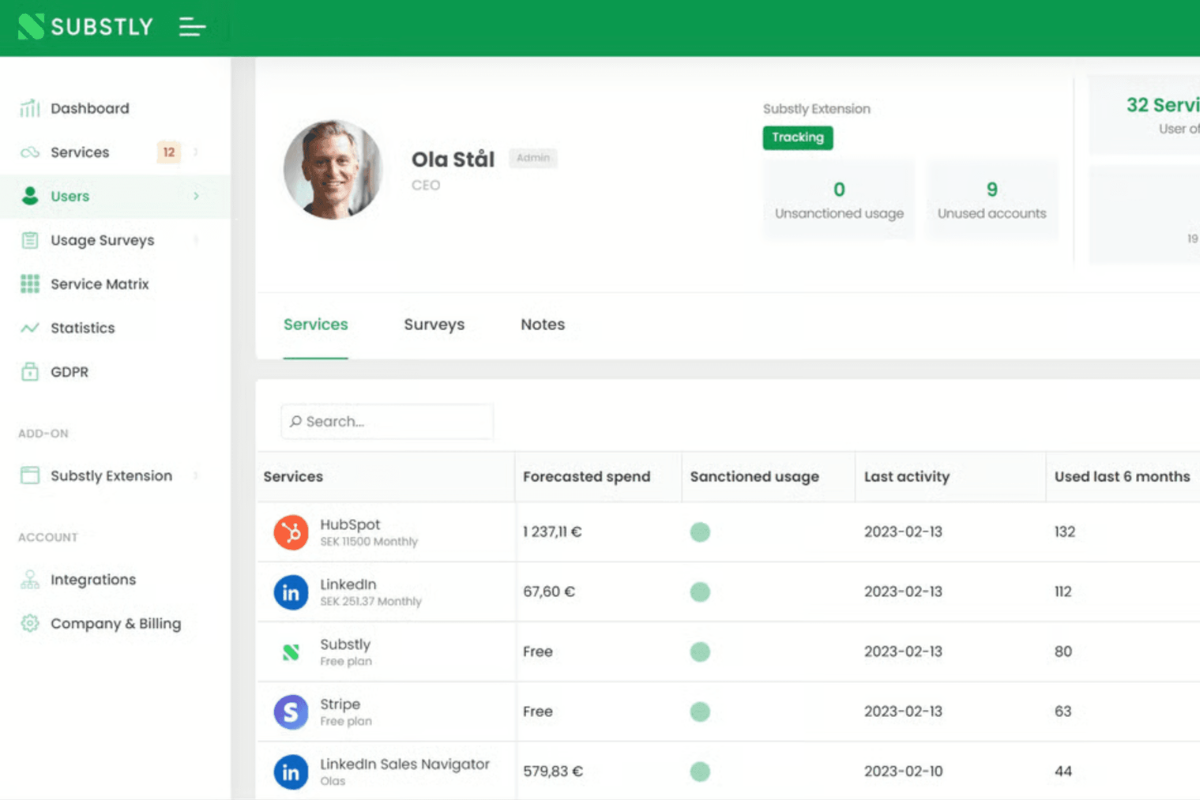This screenshot has width=1200, height=800.
Task: Click the sanctioned usage dot for Stripe
Action: (700, 712)
